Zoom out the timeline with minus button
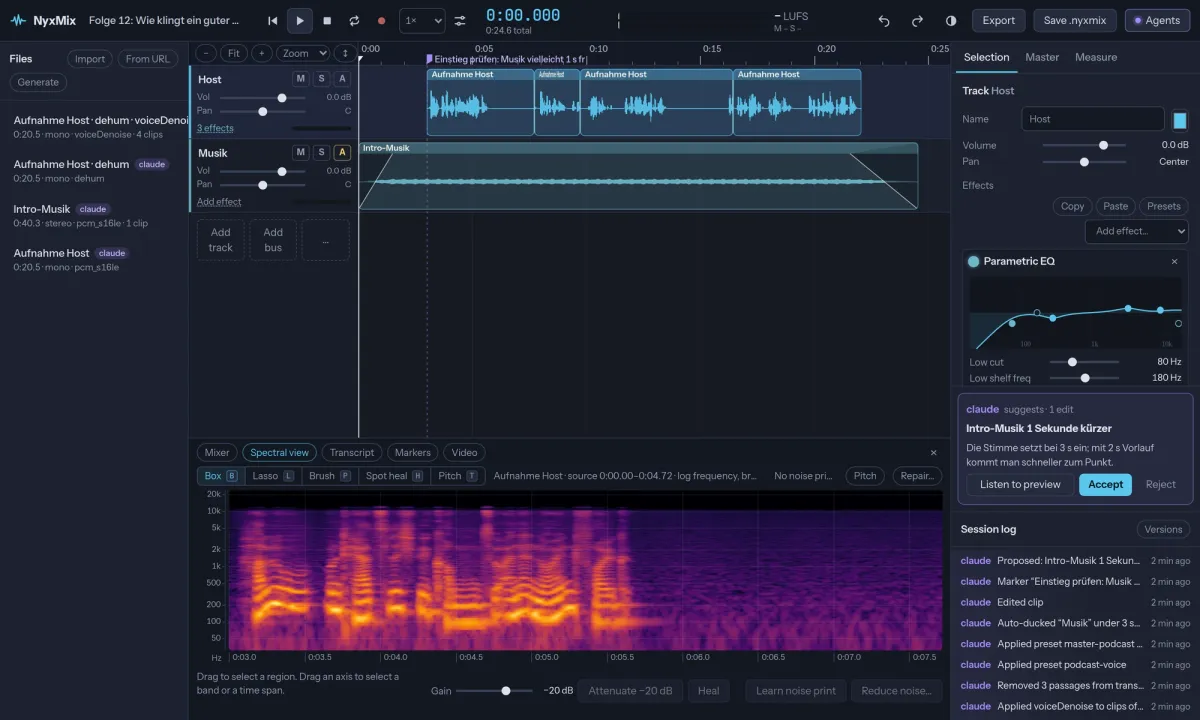Screen dimensions: 1200x720 pos(206,53)
